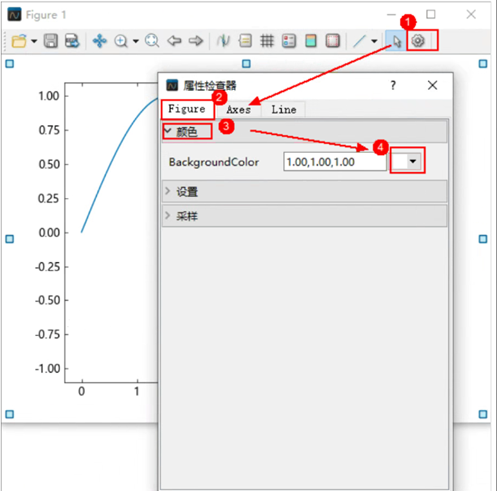This screenshot has height=491, width=497.
Task: Click the y-axis label 0.50
Action: pyautogui.click(x=49, y=164)
